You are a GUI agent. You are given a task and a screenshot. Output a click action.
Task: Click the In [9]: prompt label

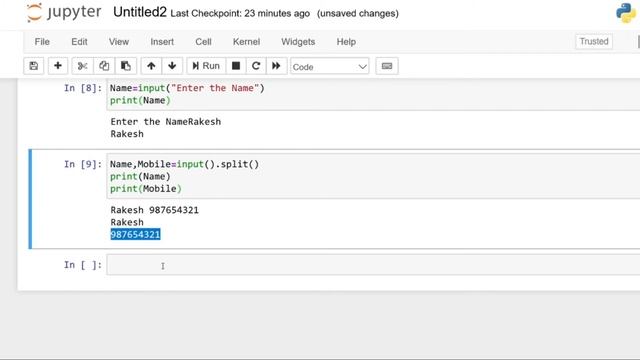82,164
